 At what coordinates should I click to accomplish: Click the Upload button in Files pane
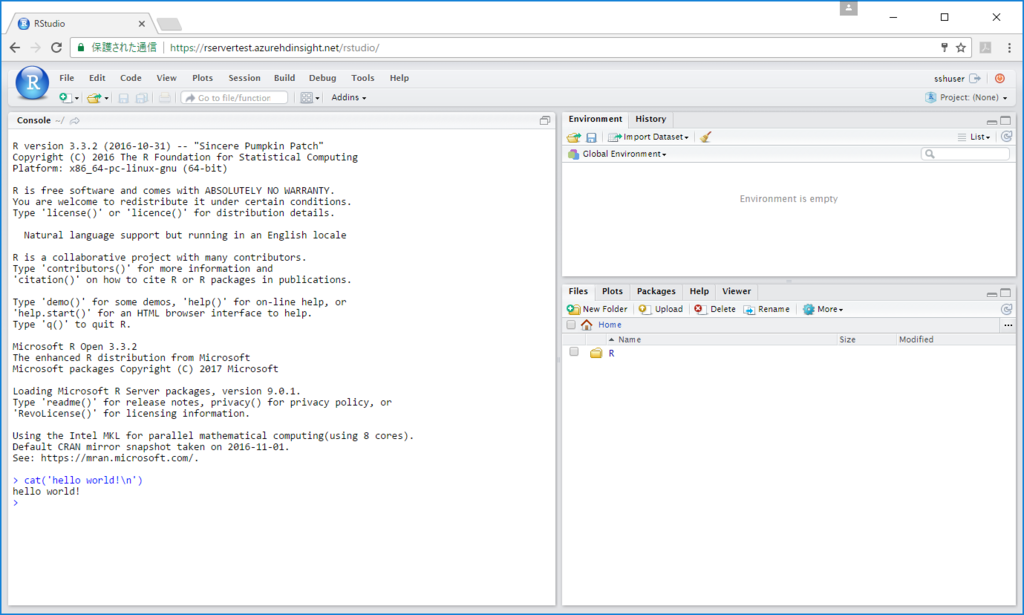point(660,309)
